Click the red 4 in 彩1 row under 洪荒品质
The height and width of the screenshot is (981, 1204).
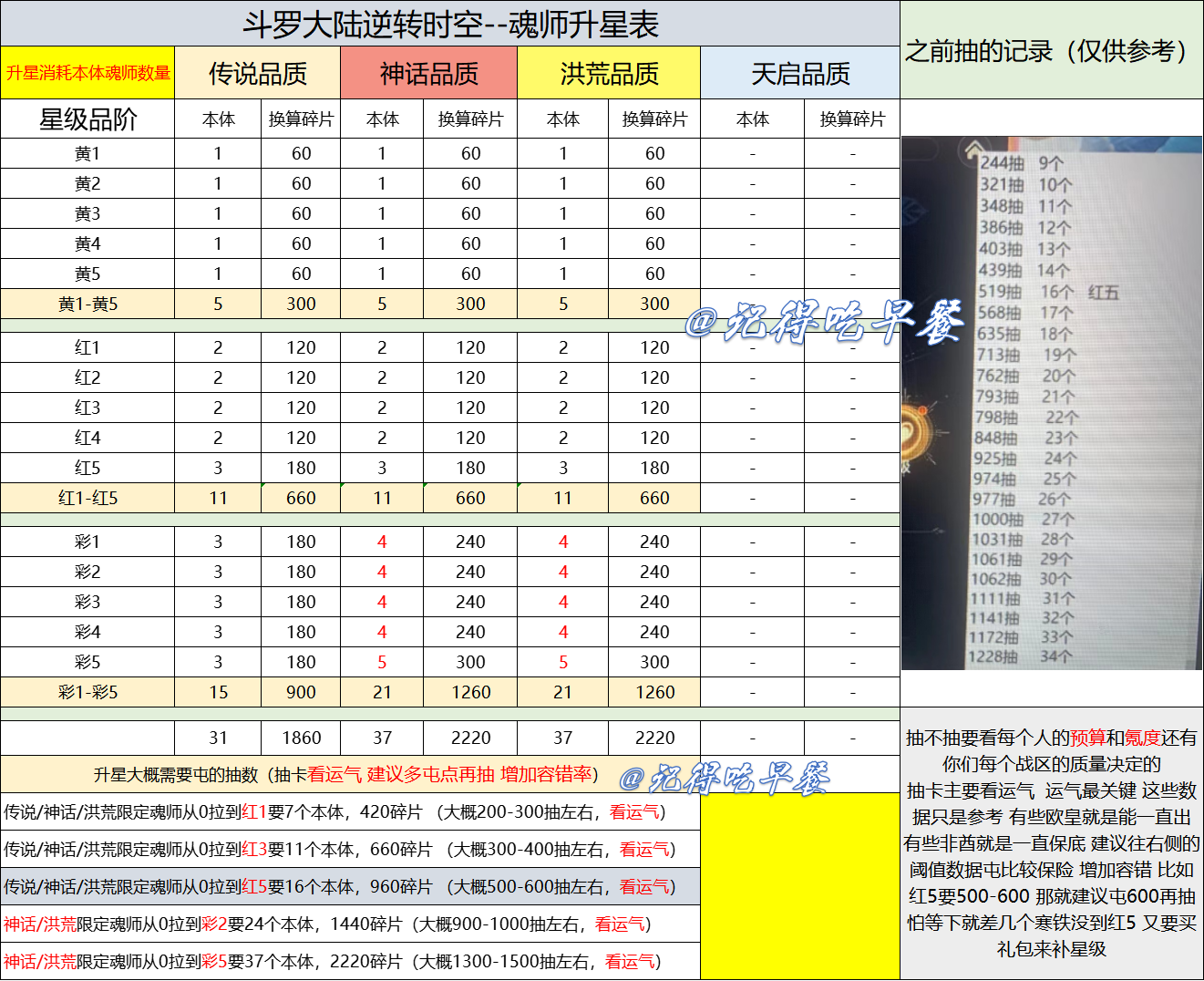[563, 542]
